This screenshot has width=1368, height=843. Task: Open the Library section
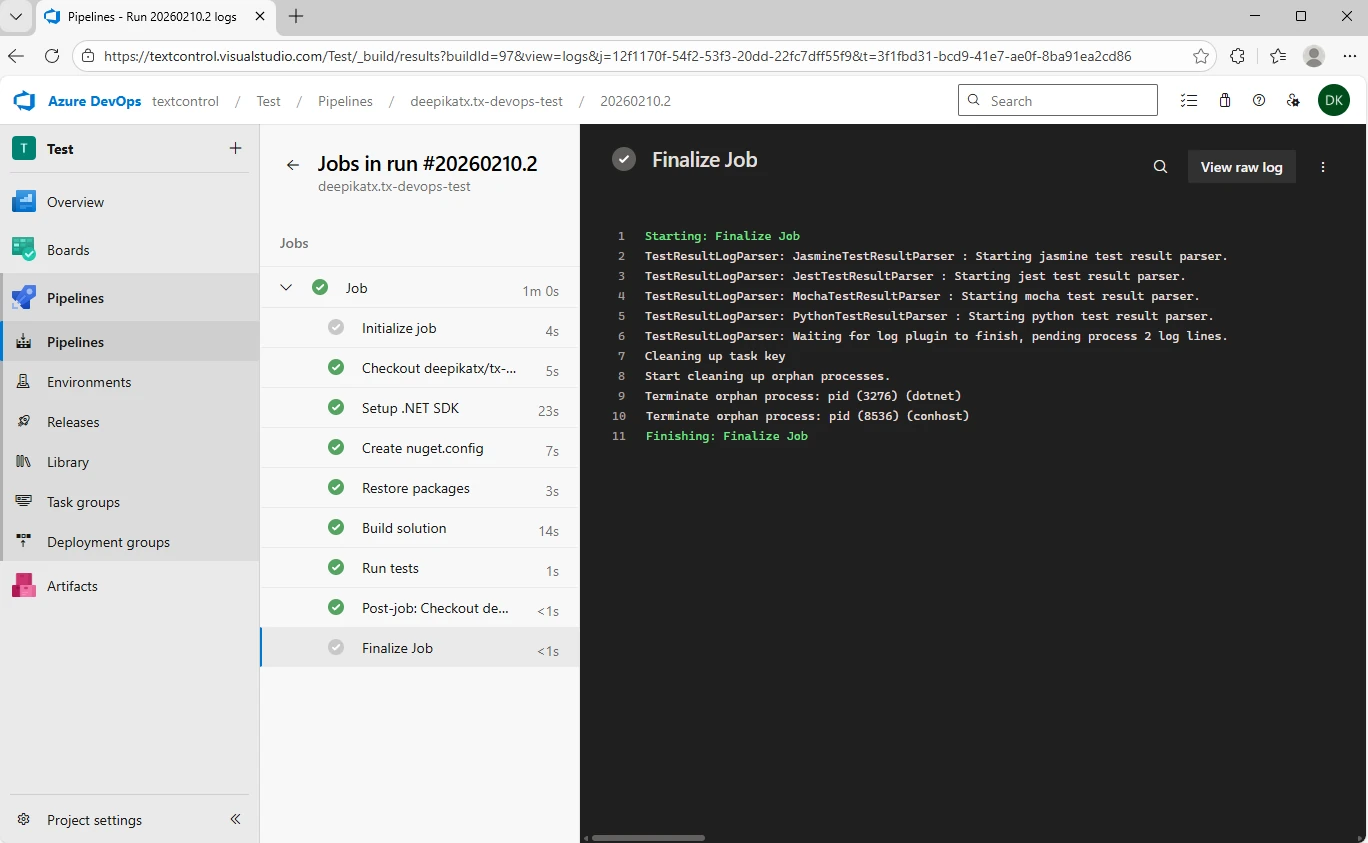[66, 461]
